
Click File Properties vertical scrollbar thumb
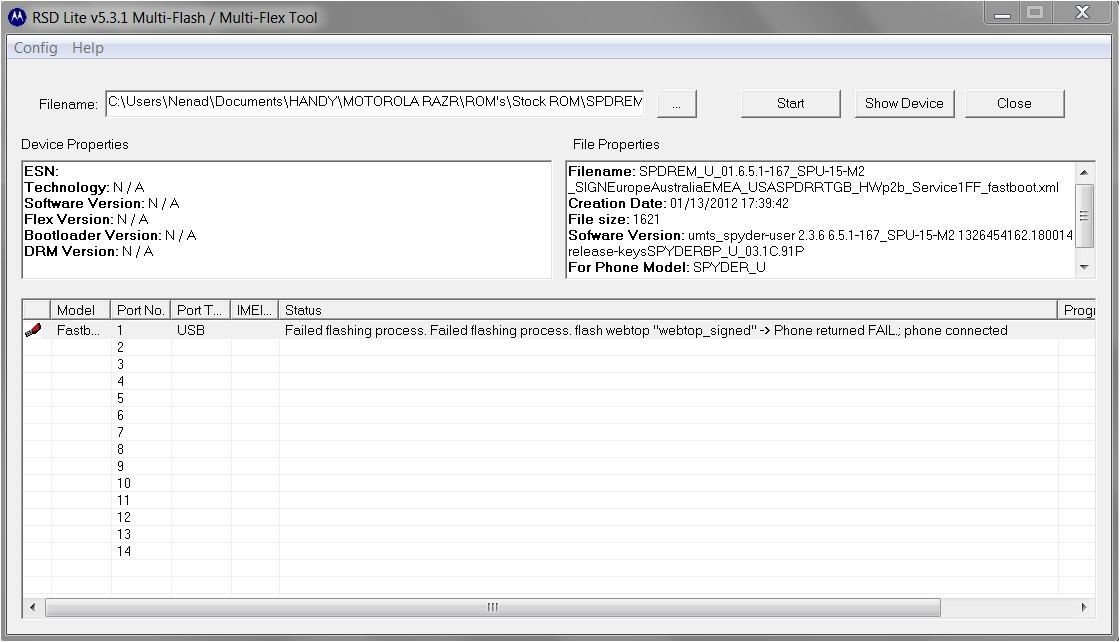pyautogui.click(x=1084, y=216)
